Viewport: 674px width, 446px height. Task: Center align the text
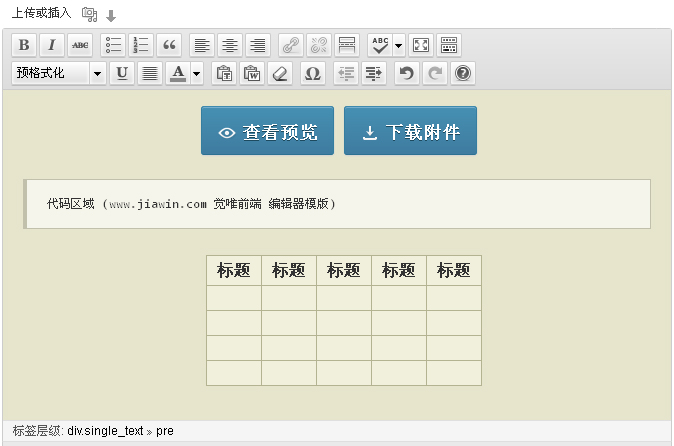coord(230,45)
